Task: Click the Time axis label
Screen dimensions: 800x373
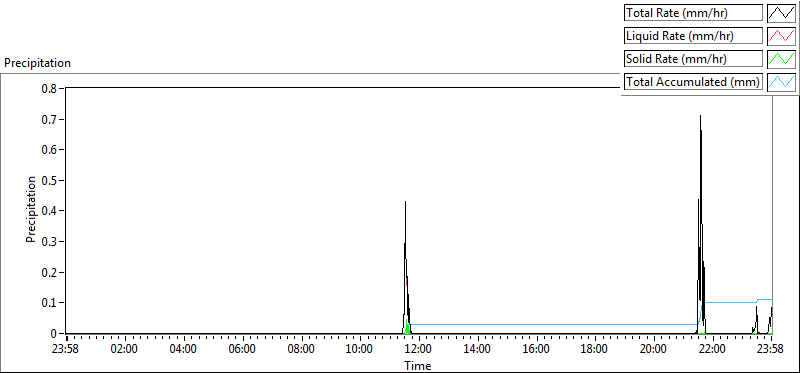Action: click(418, 365)
